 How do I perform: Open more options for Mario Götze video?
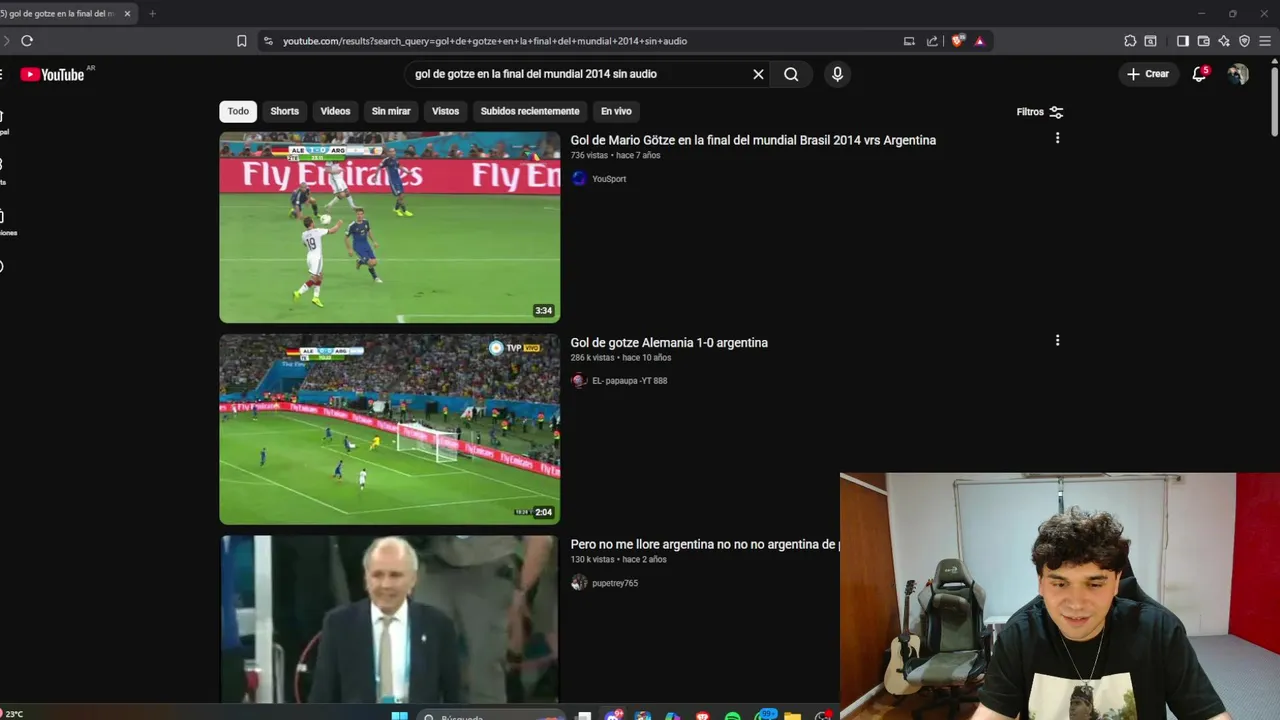[1057, 138]
